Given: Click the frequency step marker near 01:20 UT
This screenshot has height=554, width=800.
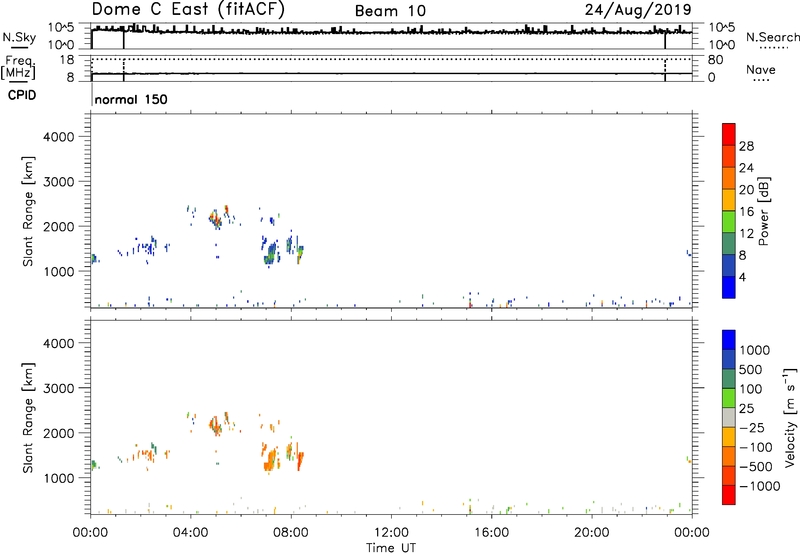Looking at the screenshot, I should (x=123, y=70).
